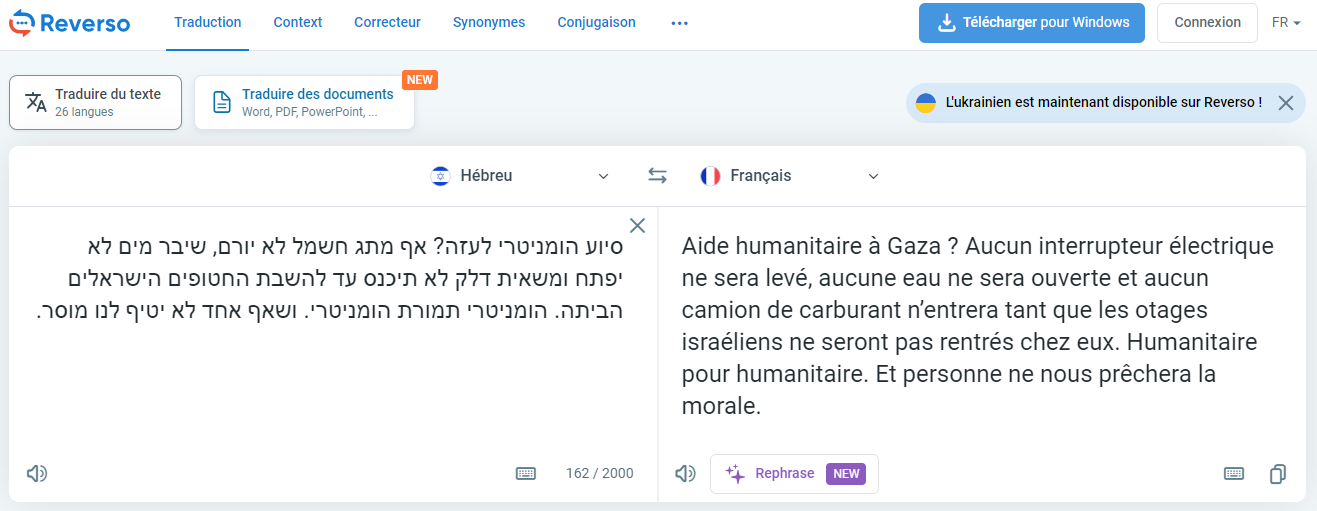Image resolution: width=1317 pixels, height=511 pixels.
Task: Expand the FR interface language menu
Action: coord(1286,23)
